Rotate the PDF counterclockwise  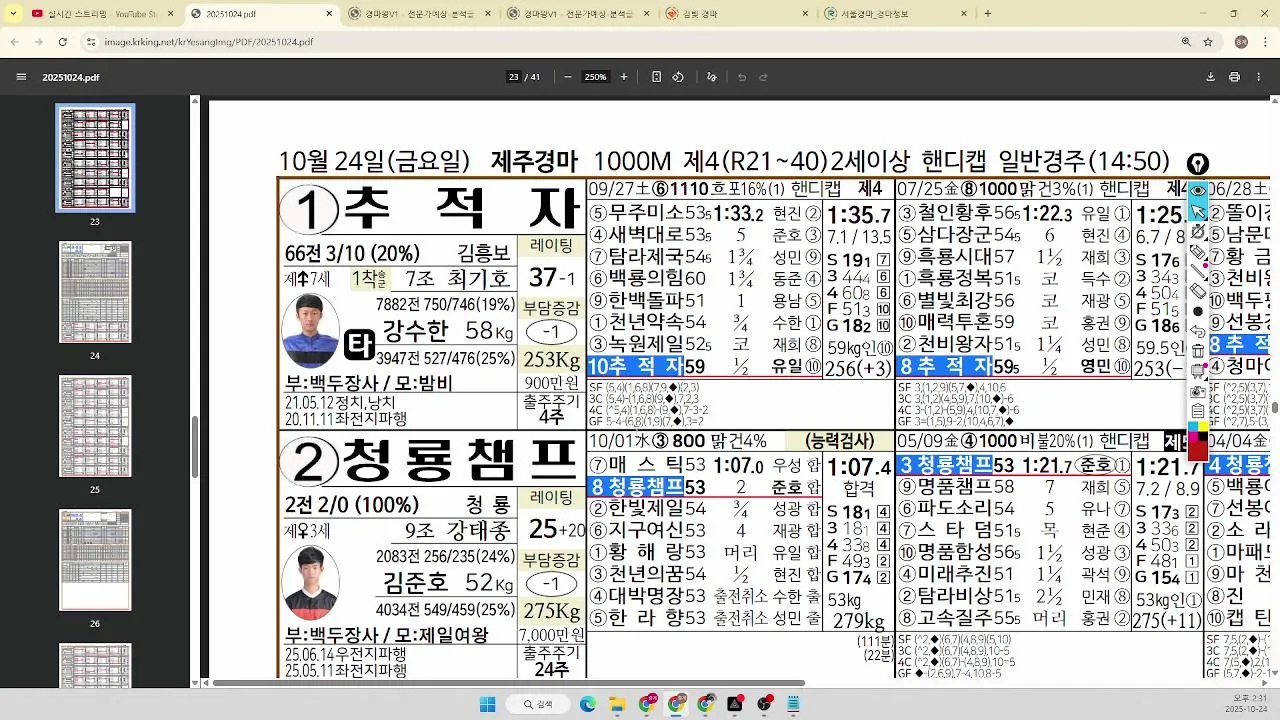pyautogui.click(x=678, y=77)
